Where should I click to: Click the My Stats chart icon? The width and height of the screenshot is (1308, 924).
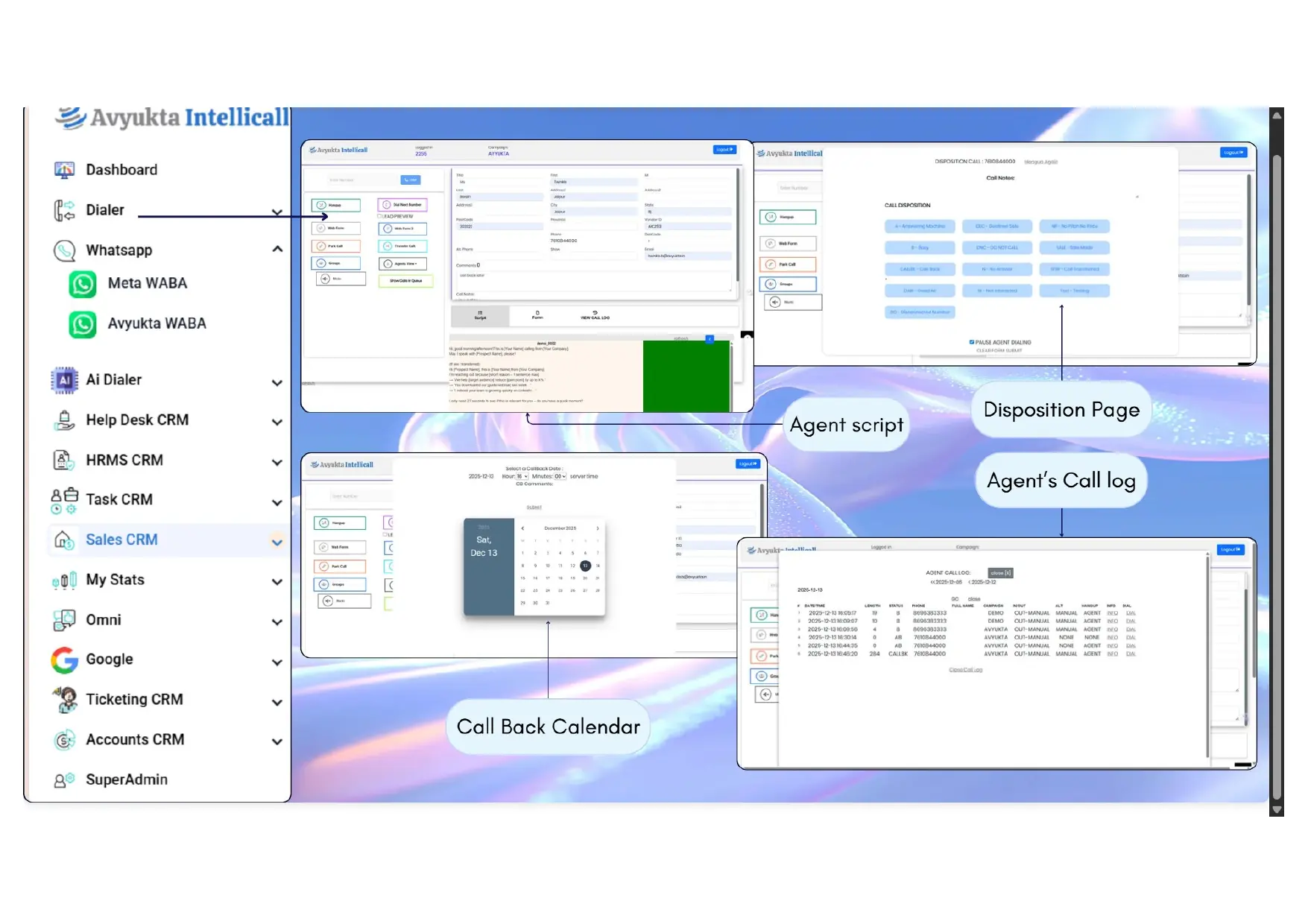pyautogui.click(x=64, y=580)
